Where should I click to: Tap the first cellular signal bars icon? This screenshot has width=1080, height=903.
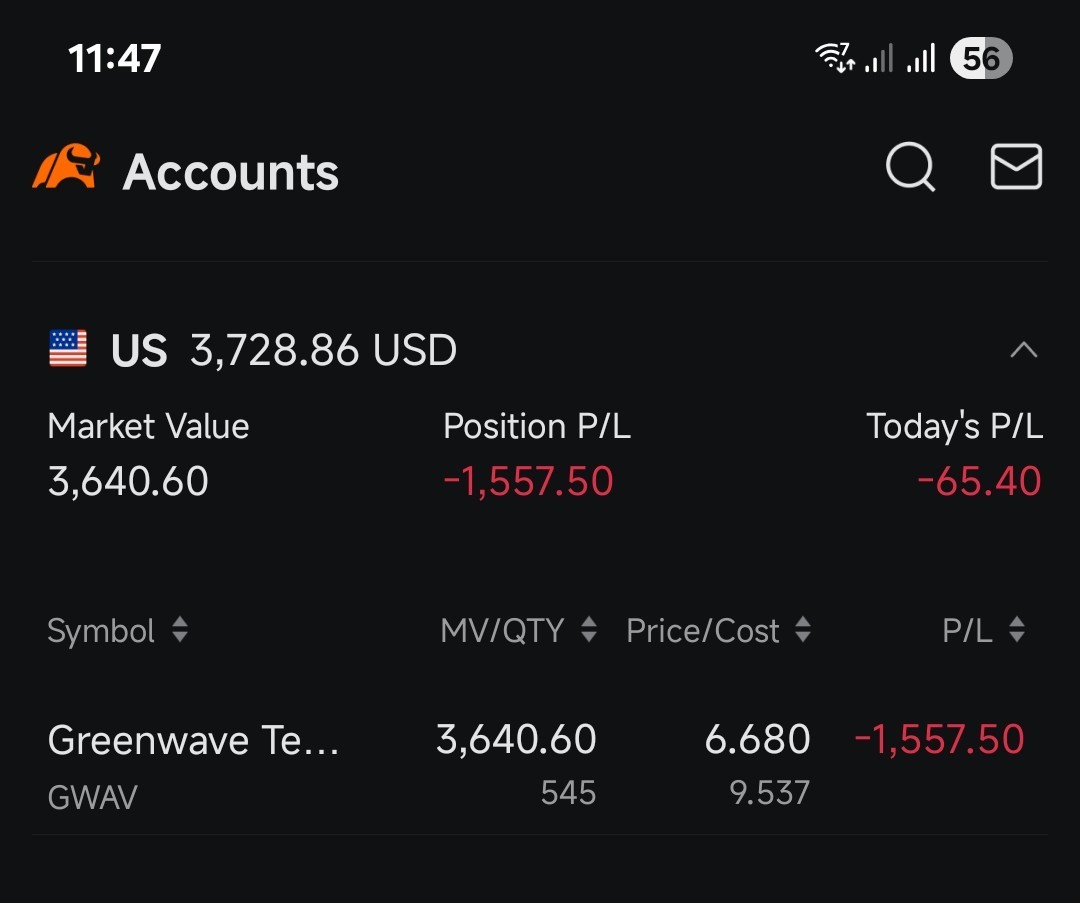coord(879,58)
